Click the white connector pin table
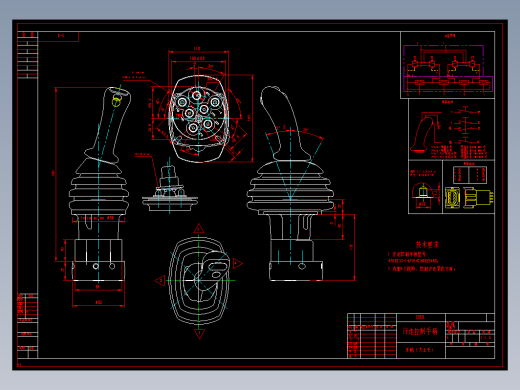The image size is (520, 390). (469, 175)
